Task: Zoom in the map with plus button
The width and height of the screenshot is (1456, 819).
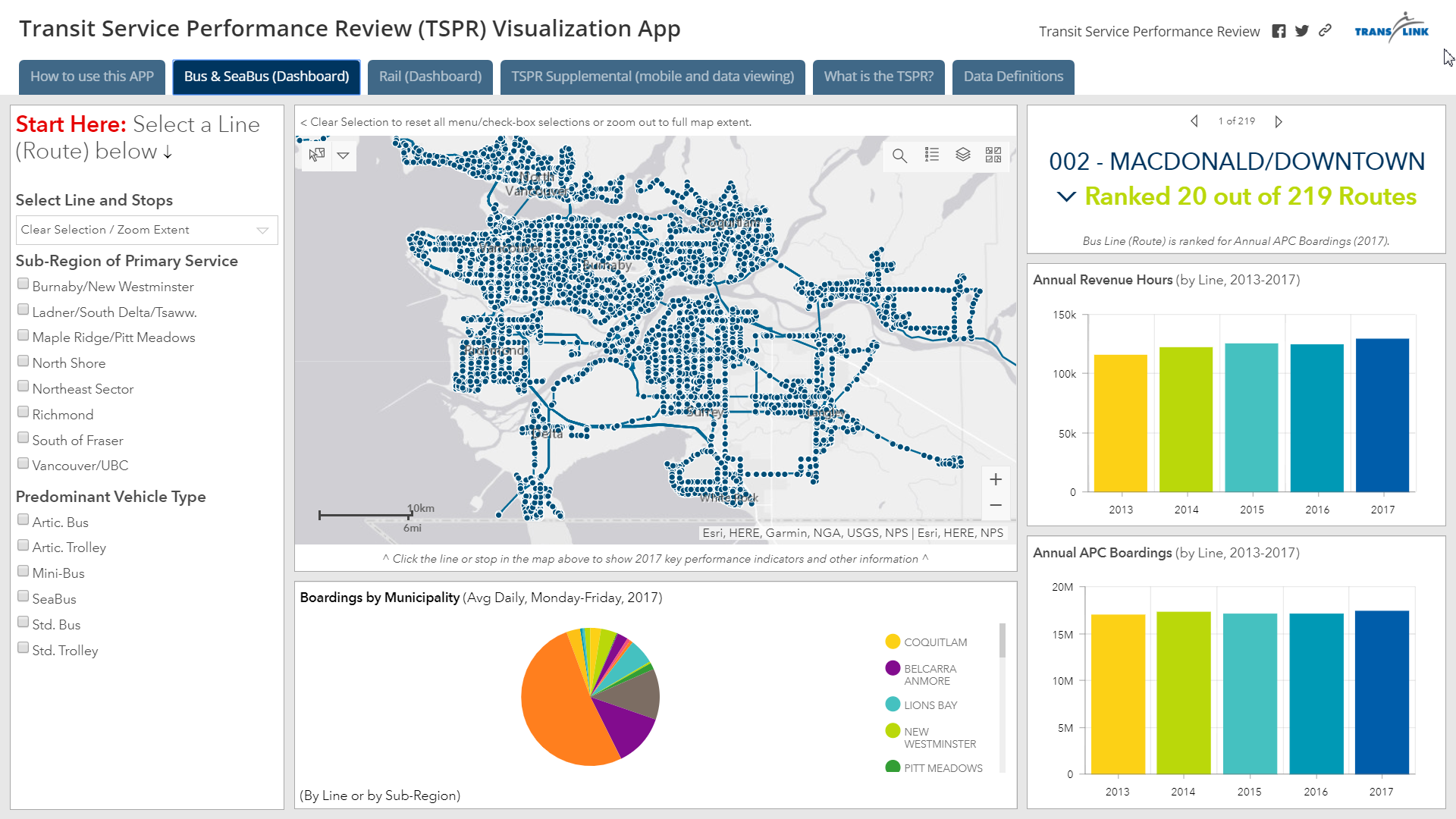Action: click(996, 479)
